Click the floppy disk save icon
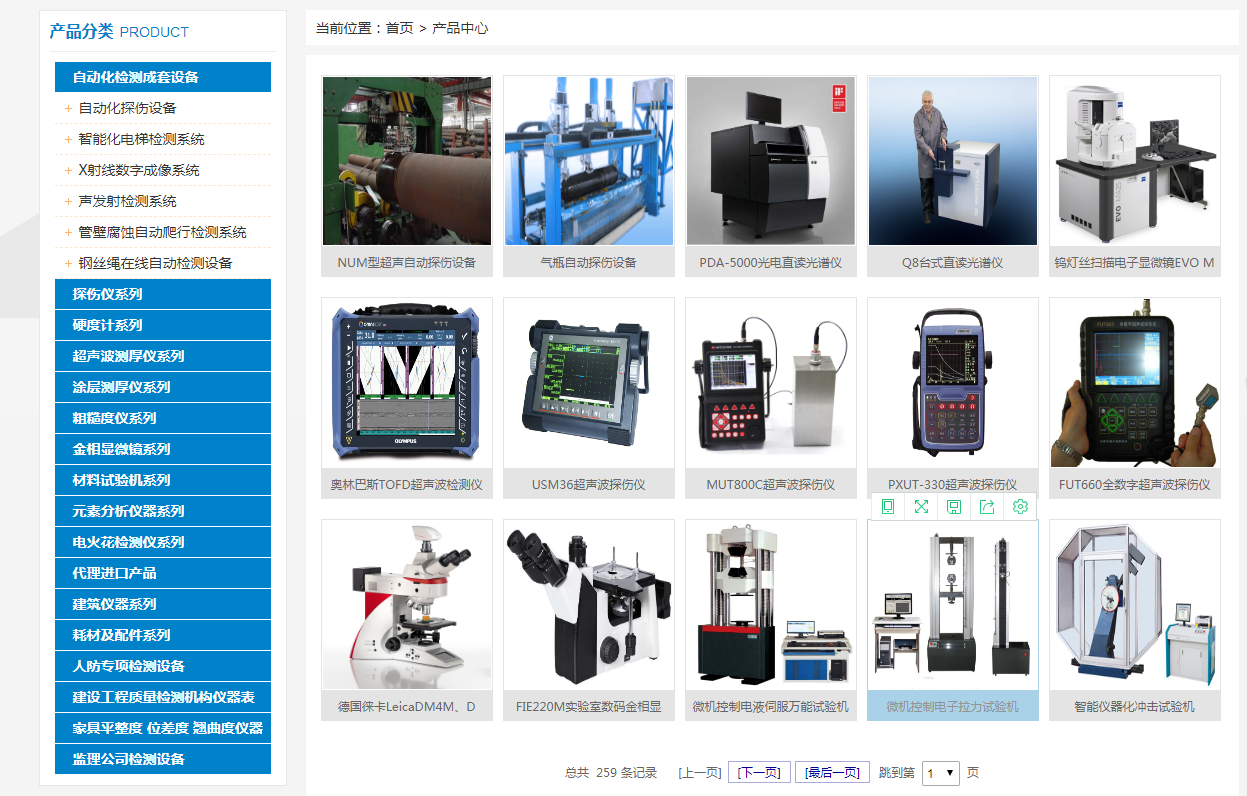Viewport: 1247px width, 796px height. tap(954, 507)
